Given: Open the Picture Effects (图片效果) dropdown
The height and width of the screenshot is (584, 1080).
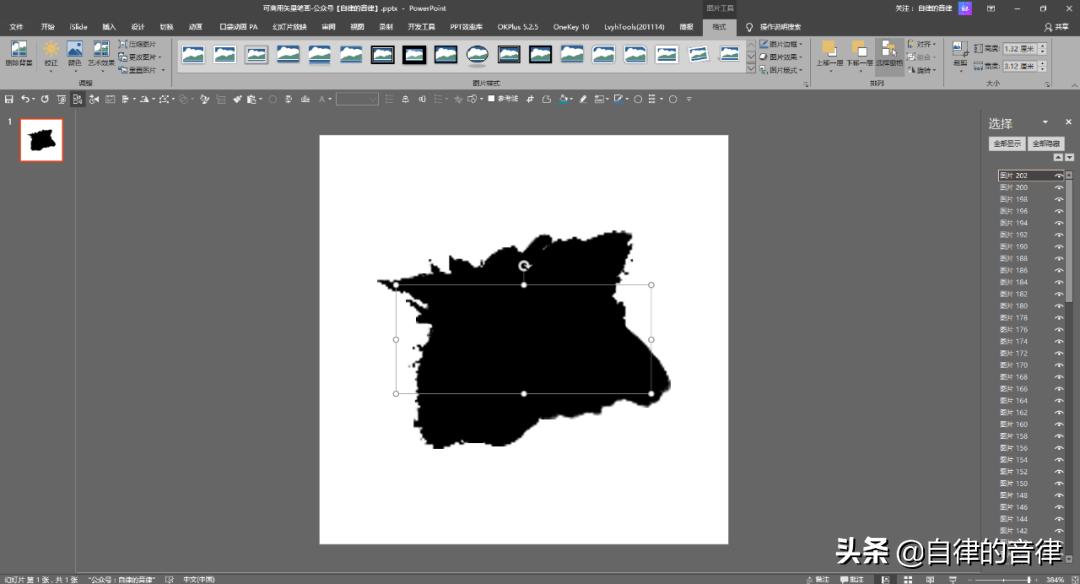Looking at the screenshot, I should coord(782,57).
